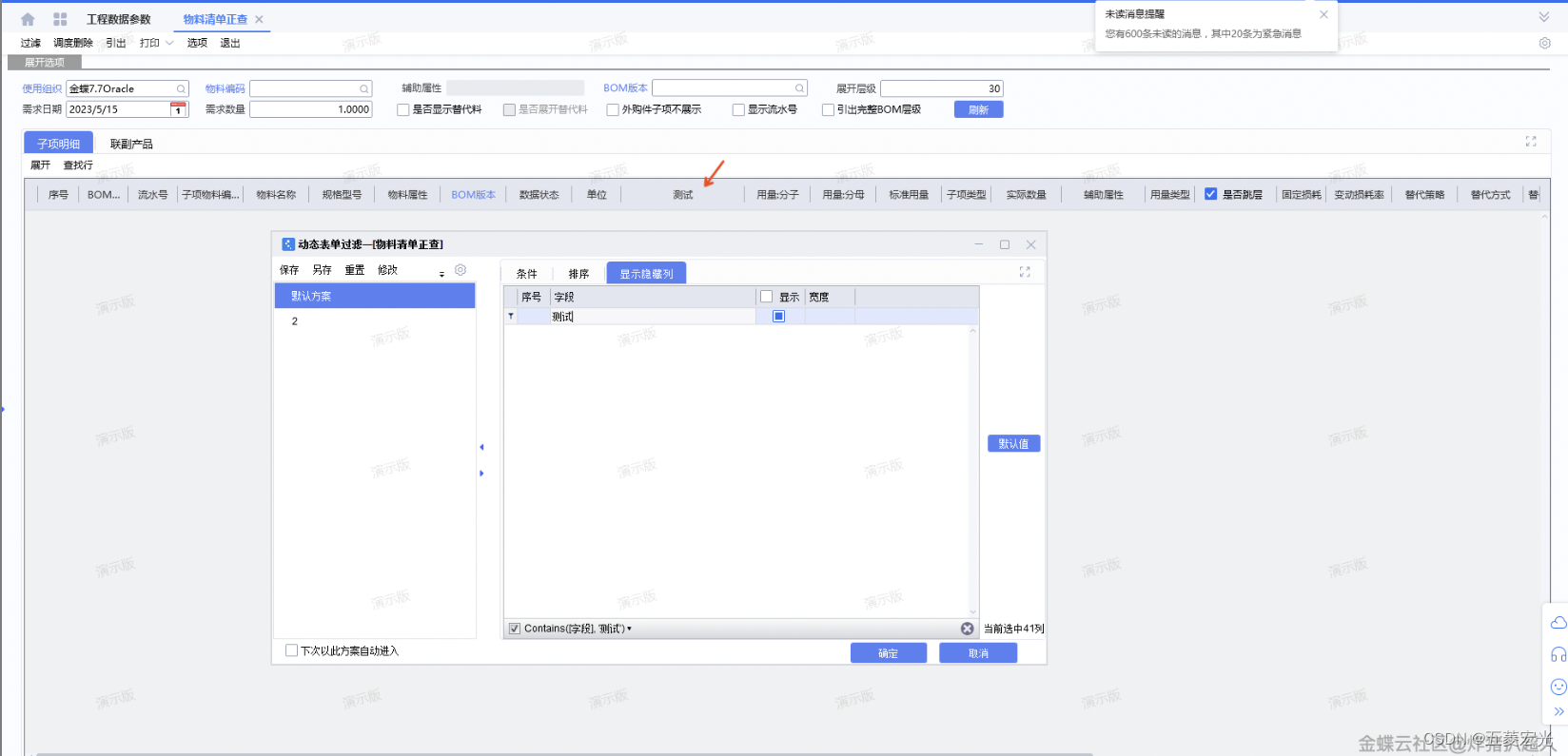Confirm with the 确定 button
1568x756 pixels.
(888, 653)
